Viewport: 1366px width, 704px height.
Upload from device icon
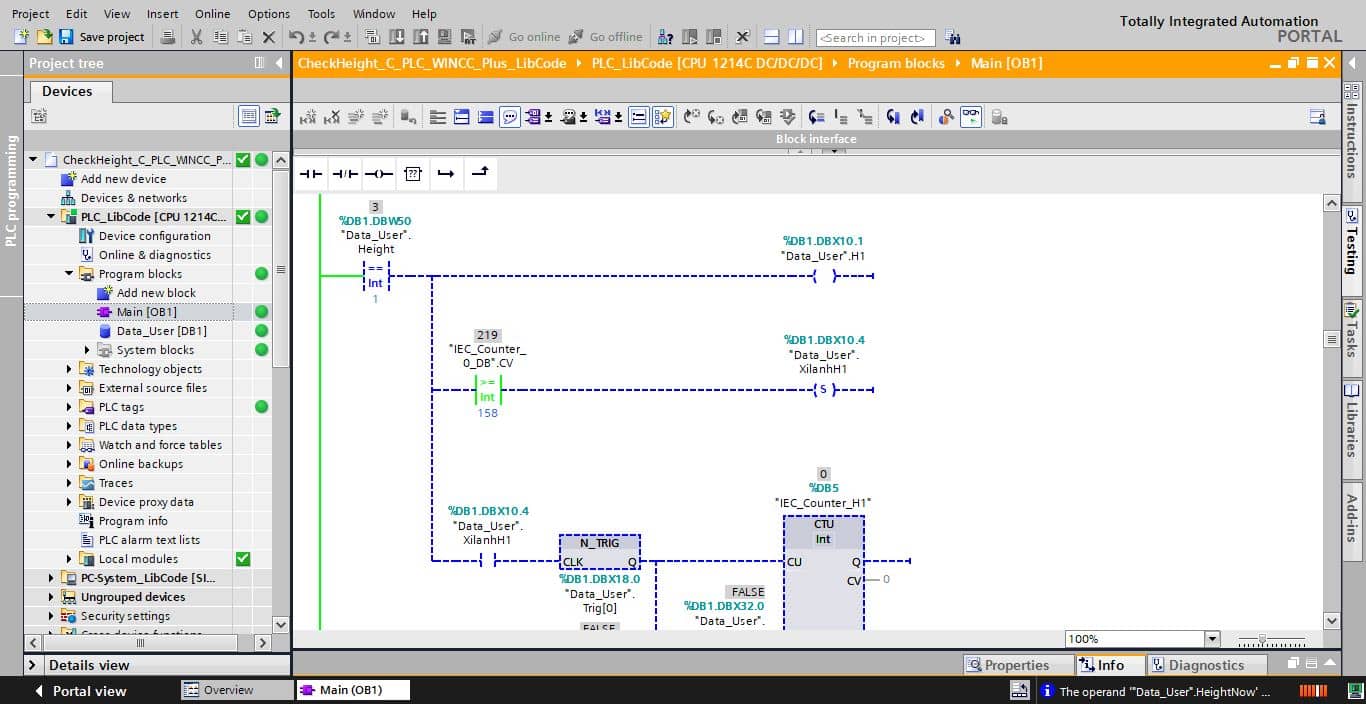(x=420, y=37)
